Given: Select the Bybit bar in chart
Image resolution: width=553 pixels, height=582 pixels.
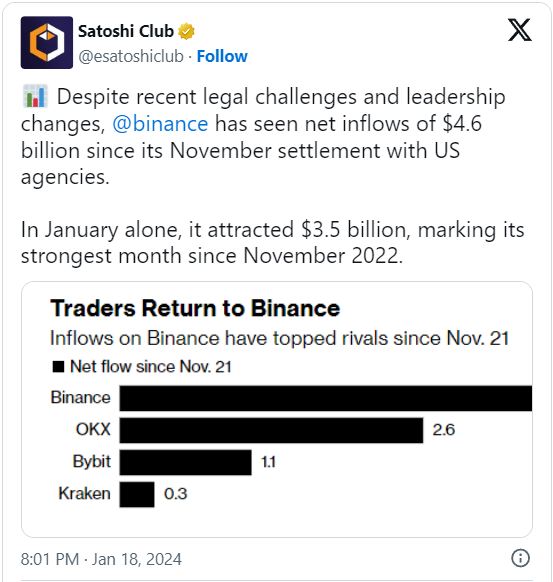Looking at the screenshot, I should click(186, 462).
